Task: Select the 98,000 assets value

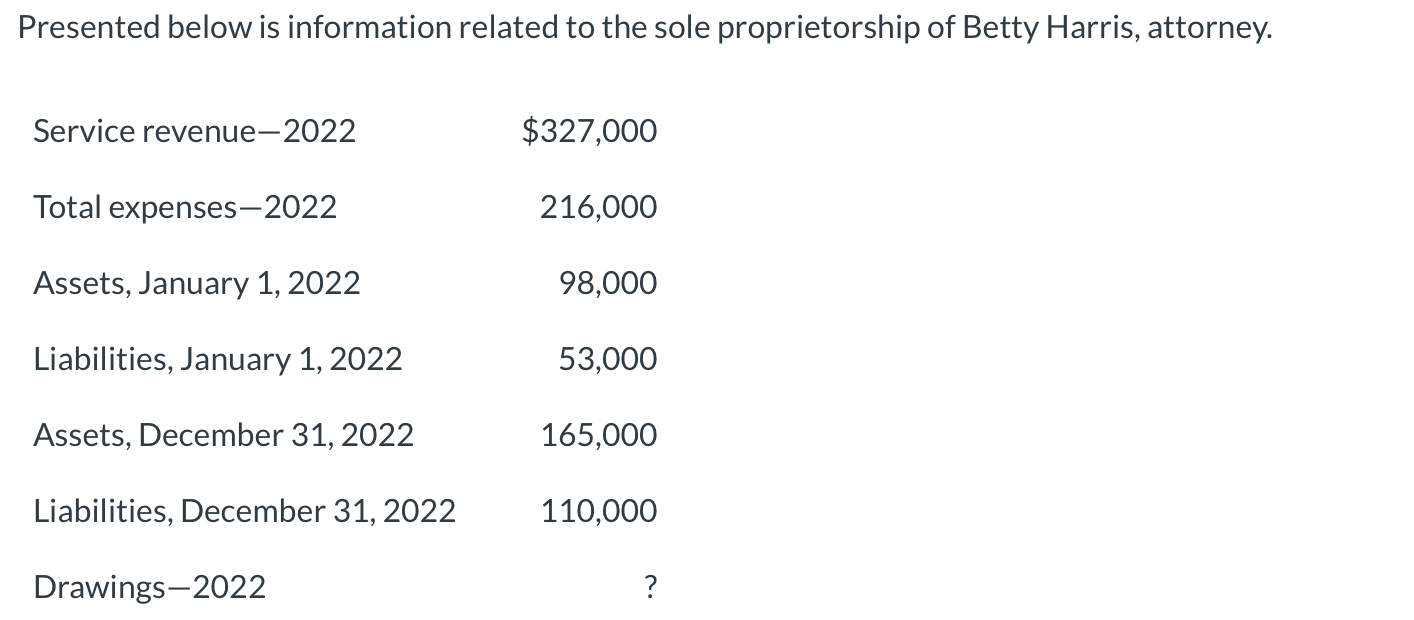Action: [608, 283]
